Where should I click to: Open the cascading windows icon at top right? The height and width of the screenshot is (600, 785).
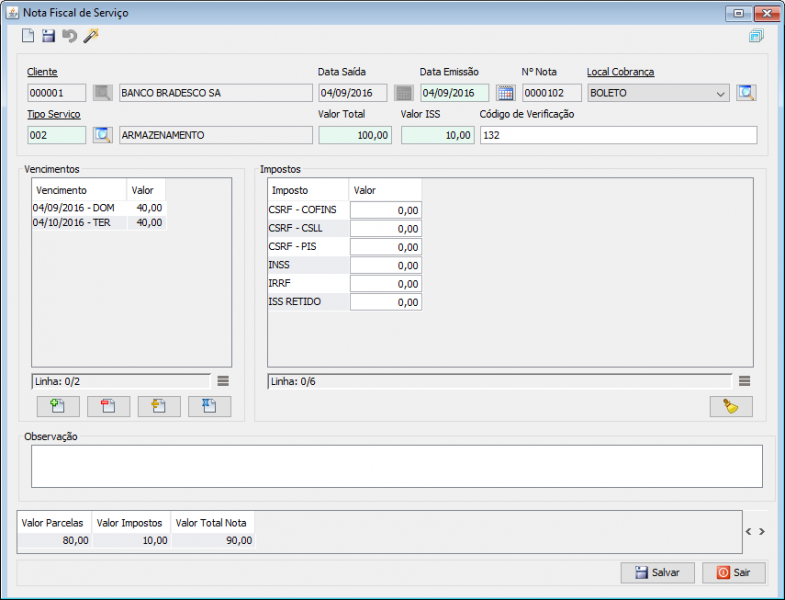(x=755, y=37)
